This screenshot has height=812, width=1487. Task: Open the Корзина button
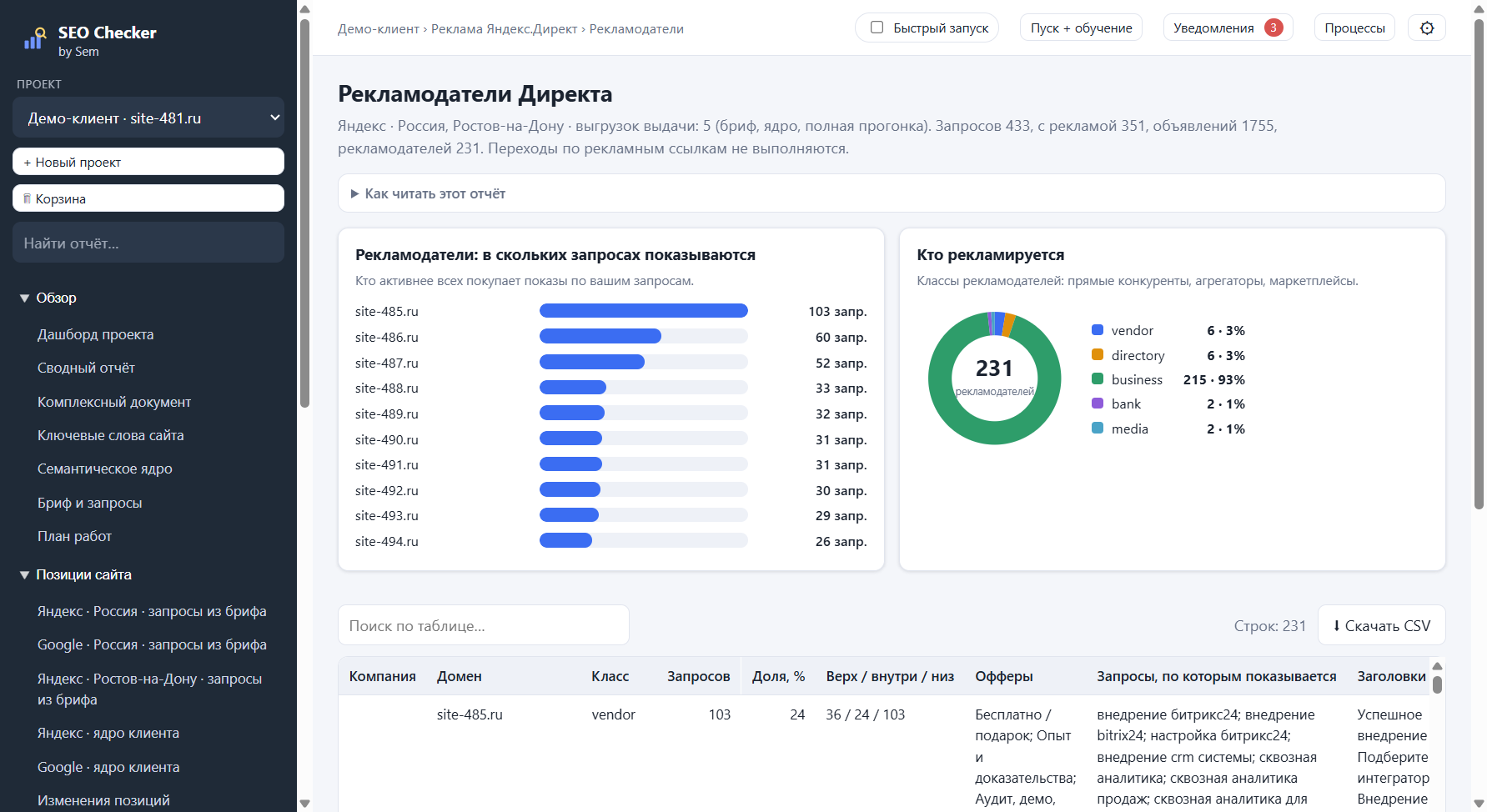[x=148, y=198]
